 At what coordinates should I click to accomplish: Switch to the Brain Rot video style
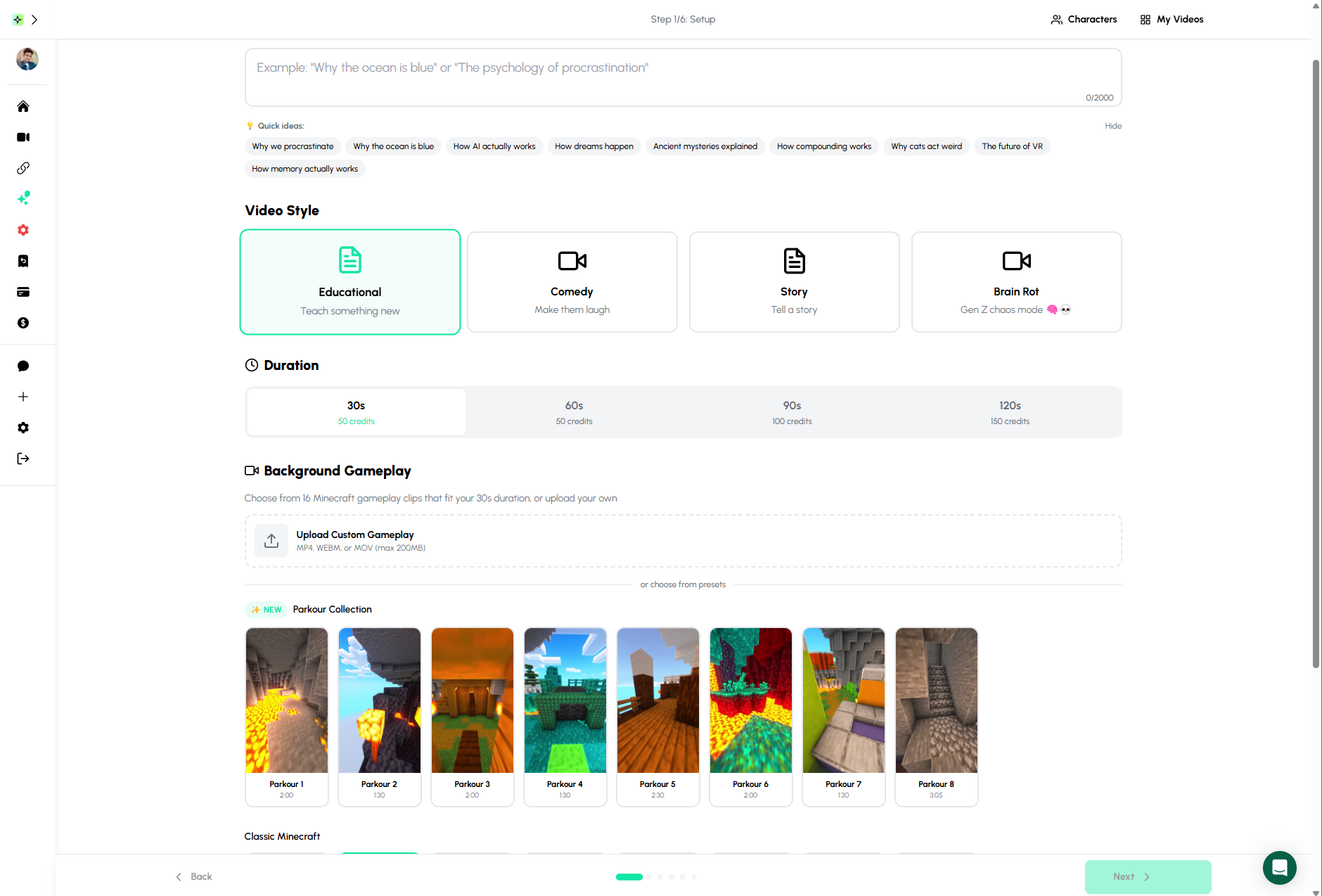(1015, 281)
